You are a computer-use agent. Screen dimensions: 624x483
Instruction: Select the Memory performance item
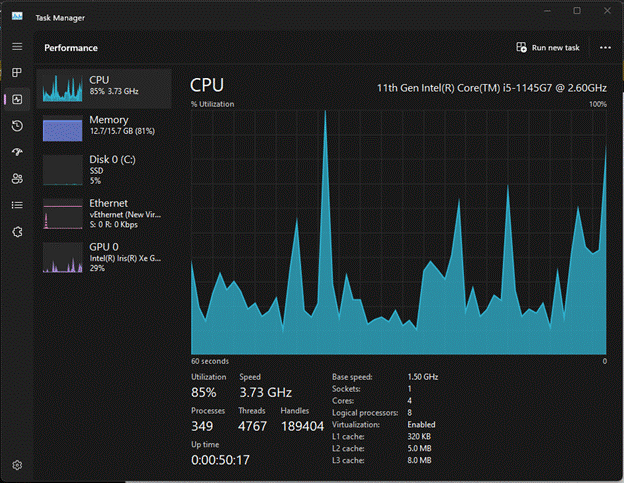click(x=104, y=128)
